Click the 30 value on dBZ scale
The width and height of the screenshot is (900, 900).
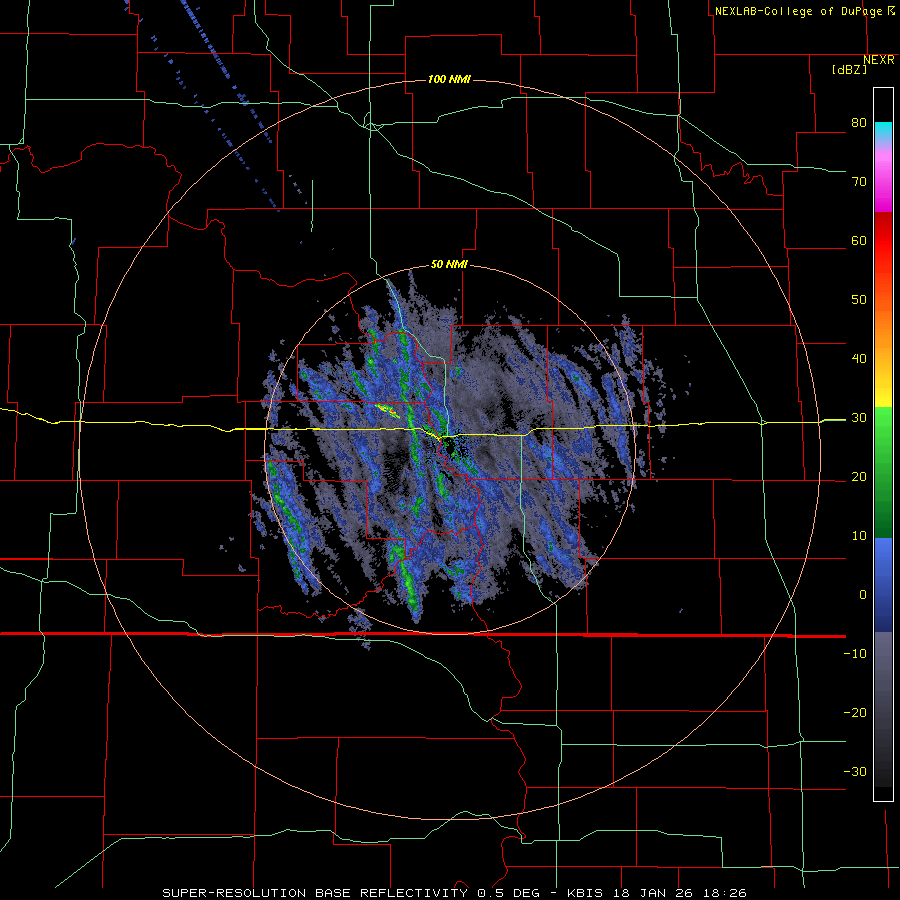tap(859, 418)
